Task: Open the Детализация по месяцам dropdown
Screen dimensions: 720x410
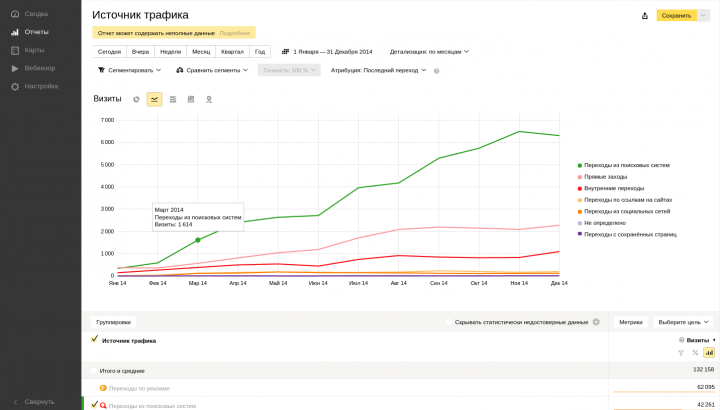Action: (429, 52)
